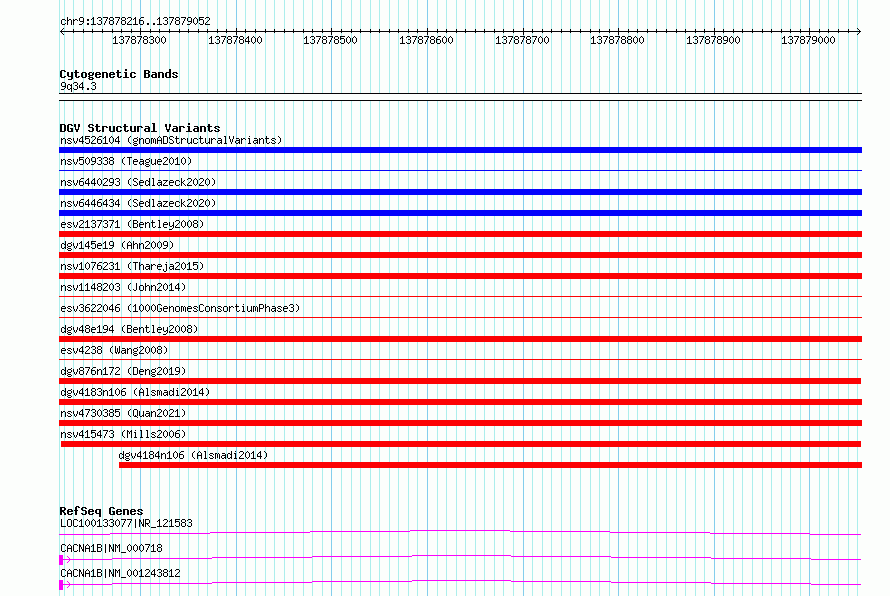Click esv4238 (Wang2008) variant label
Viewport: 890px width, 596px height.
pos(114,350)
